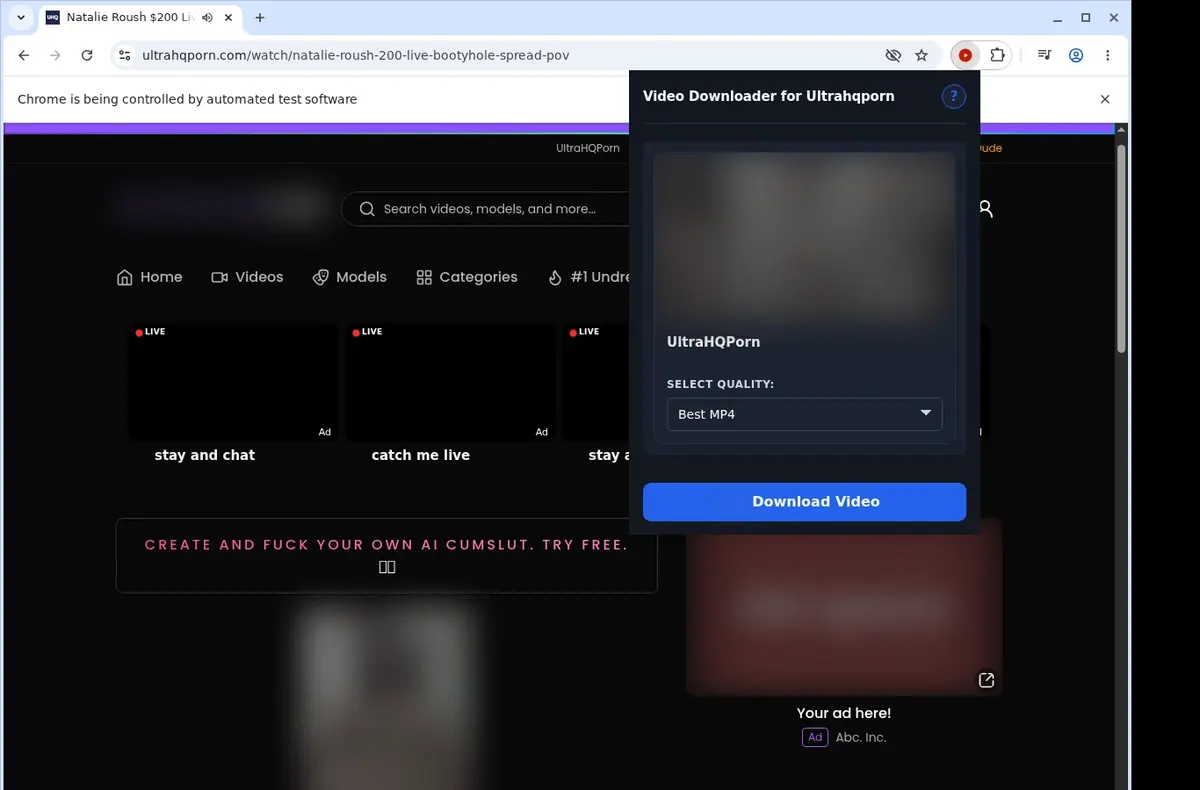The height and width of the screenshot is (790, 1200).
Task: Open the catch me live thumbnail
Action: coord(450,382)
